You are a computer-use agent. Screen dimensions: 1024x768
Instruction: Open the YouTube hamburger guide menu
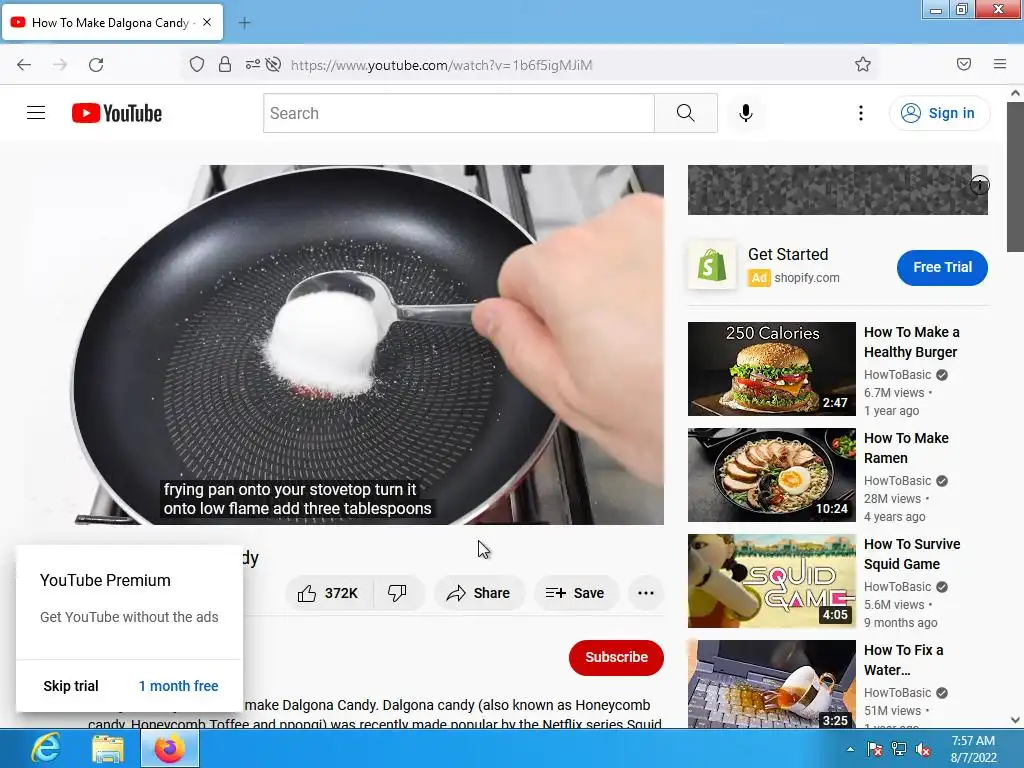(36, 113)
